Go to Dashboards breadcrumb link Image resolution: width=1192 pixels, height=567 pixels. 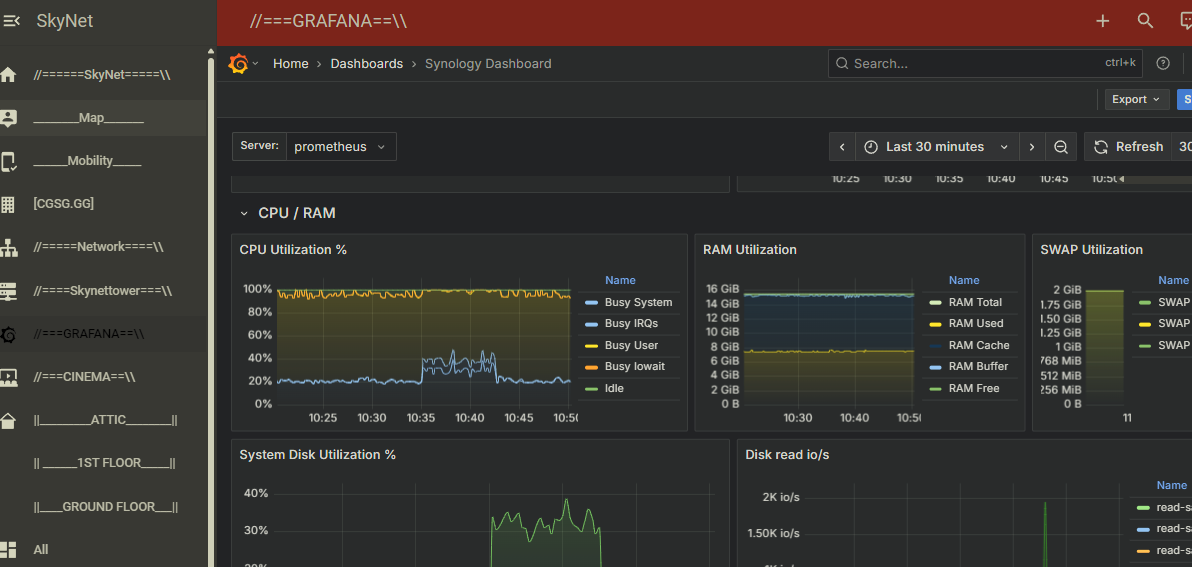366,64
